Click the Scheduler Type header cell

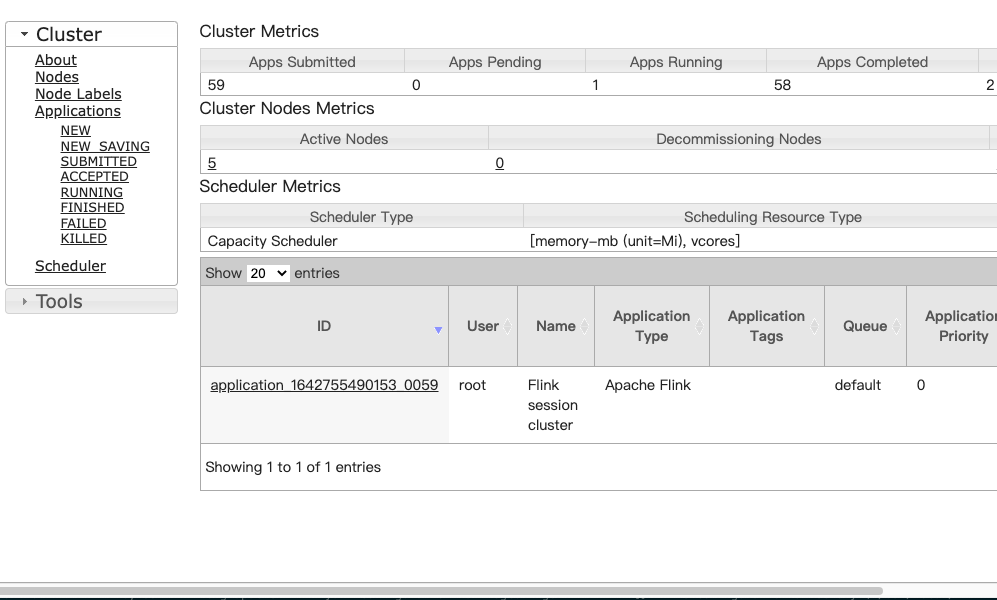(x=361, y=217)
